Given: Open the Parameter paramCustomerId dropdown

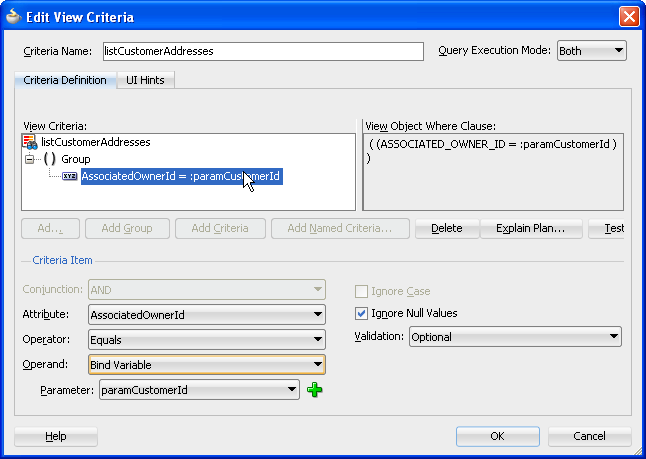Looking at the screenshot, I should click(199, 390).
